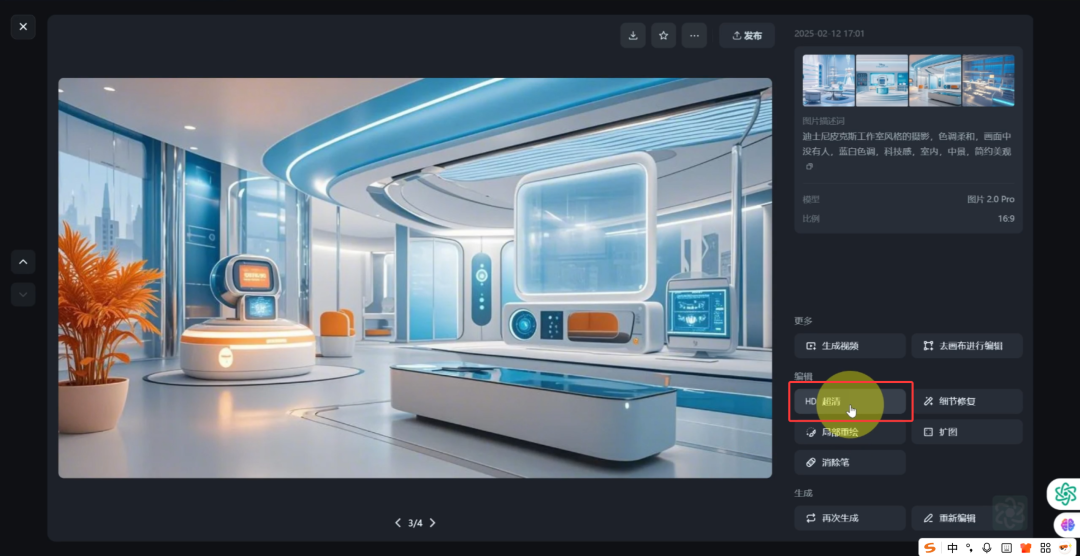Click the 16:9 ratio value
1080x556 pixels.
[x=1005, y=218]
